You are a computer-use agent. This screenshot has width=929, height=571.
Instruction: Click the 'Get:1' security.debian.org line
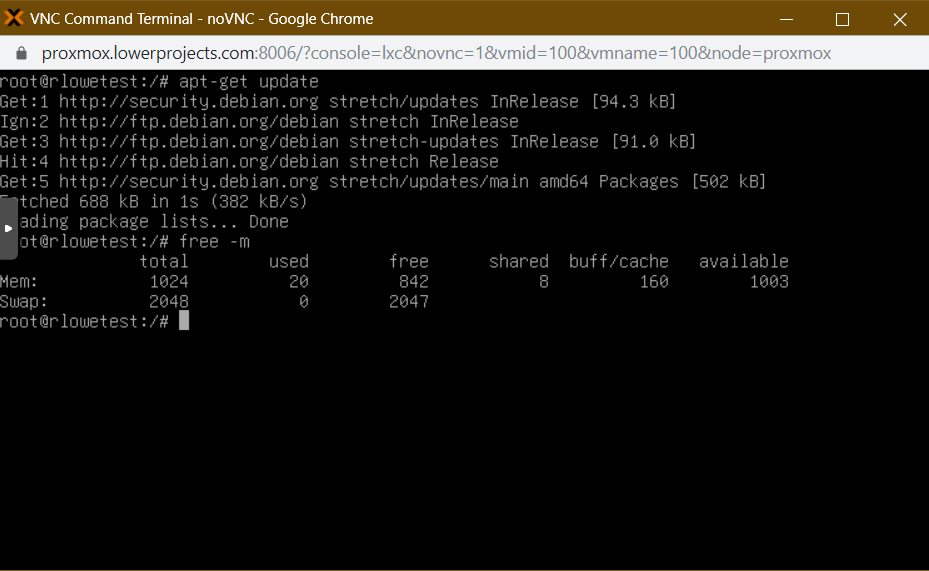[338, 101]
